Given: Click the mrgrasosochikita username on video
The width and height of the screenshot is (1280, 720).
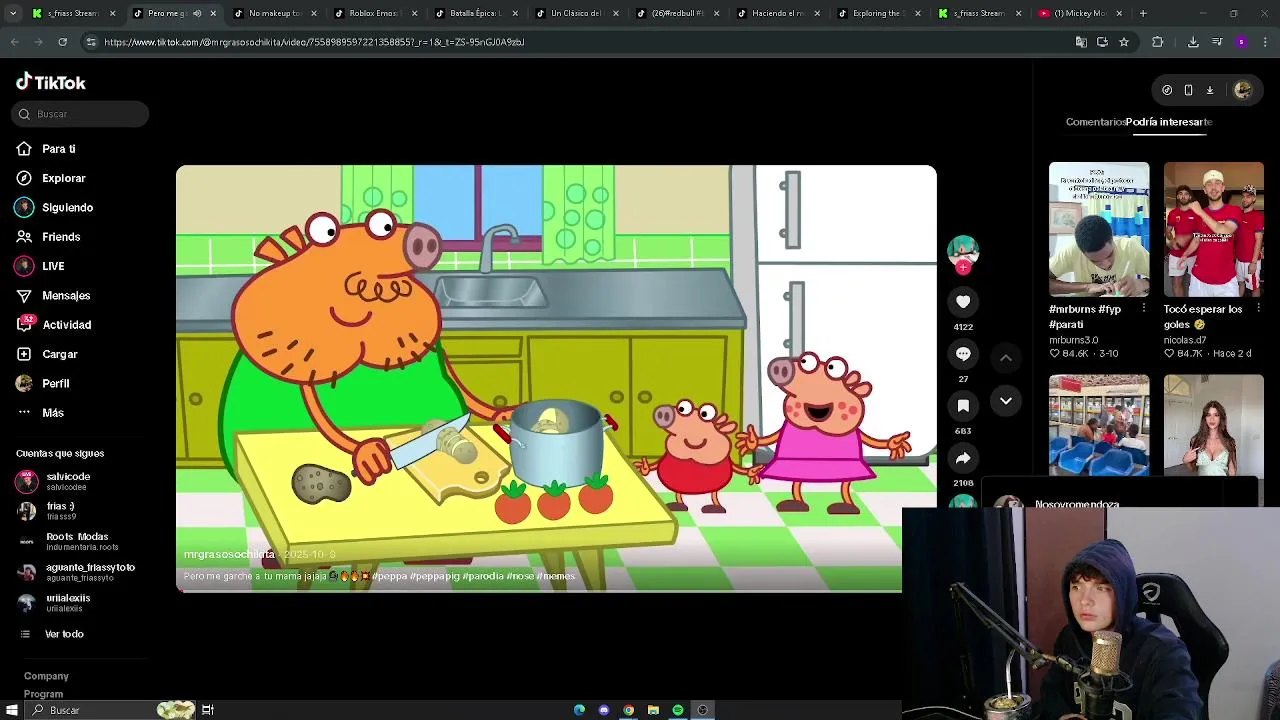Looking at the screenshot, I should tap(229, 554).
